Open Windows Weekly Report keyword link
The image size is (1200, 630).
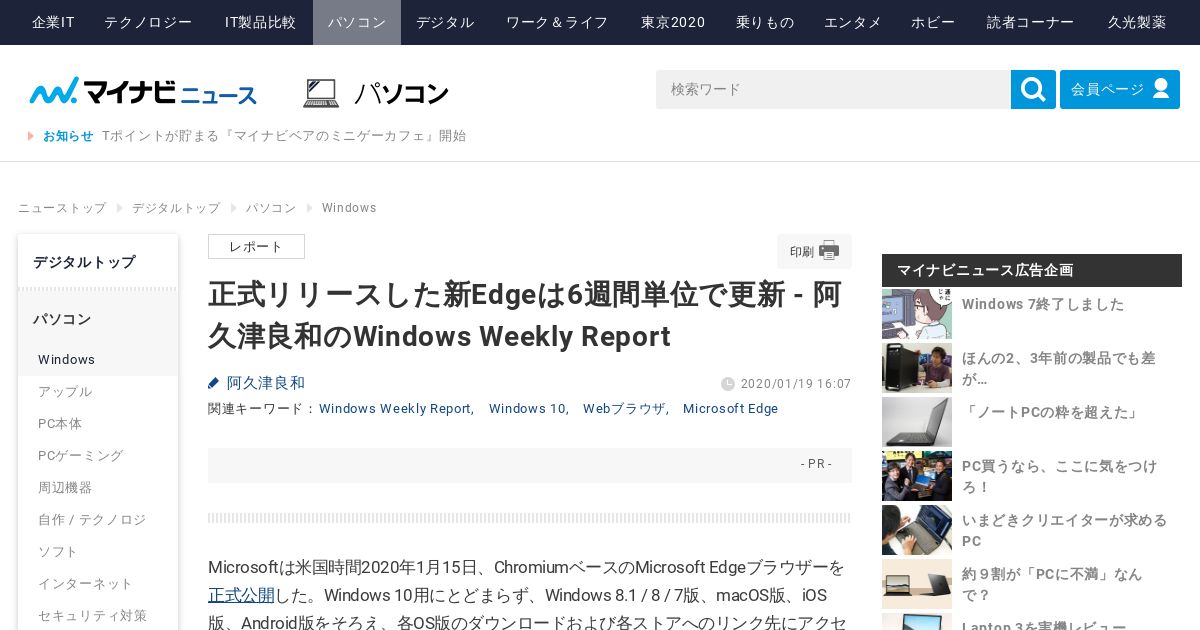(x=395, y=409)
